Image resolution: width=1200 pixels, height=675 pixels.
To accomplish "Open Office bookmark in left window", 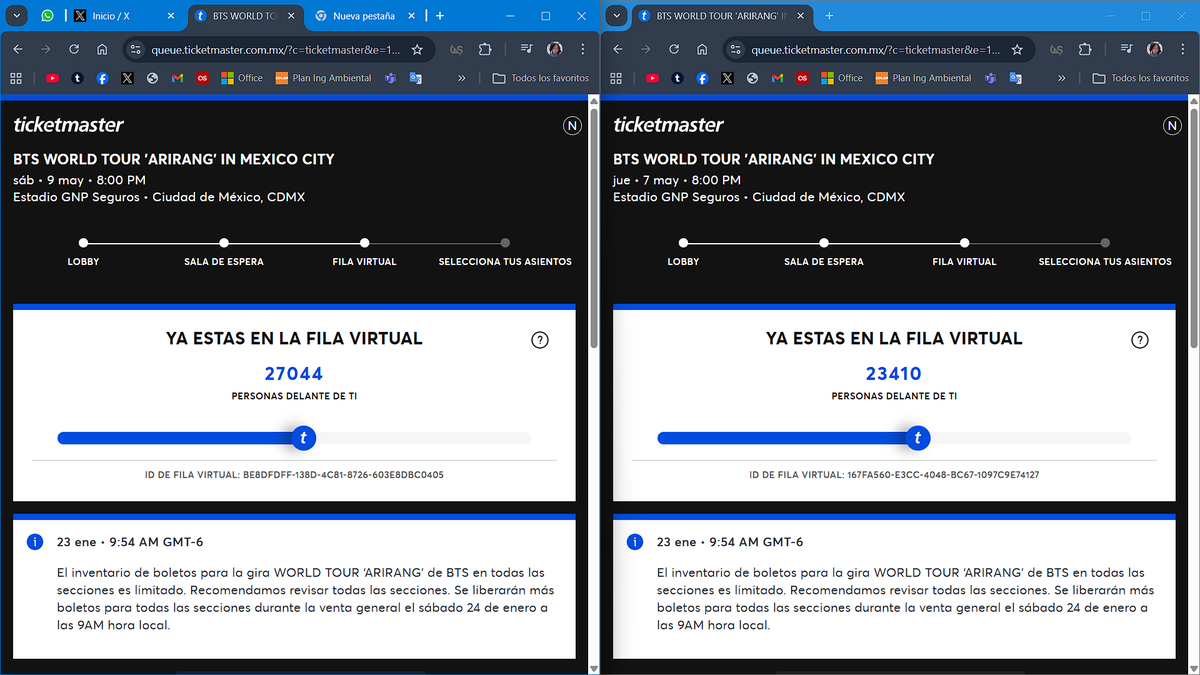I will point(242,78).
